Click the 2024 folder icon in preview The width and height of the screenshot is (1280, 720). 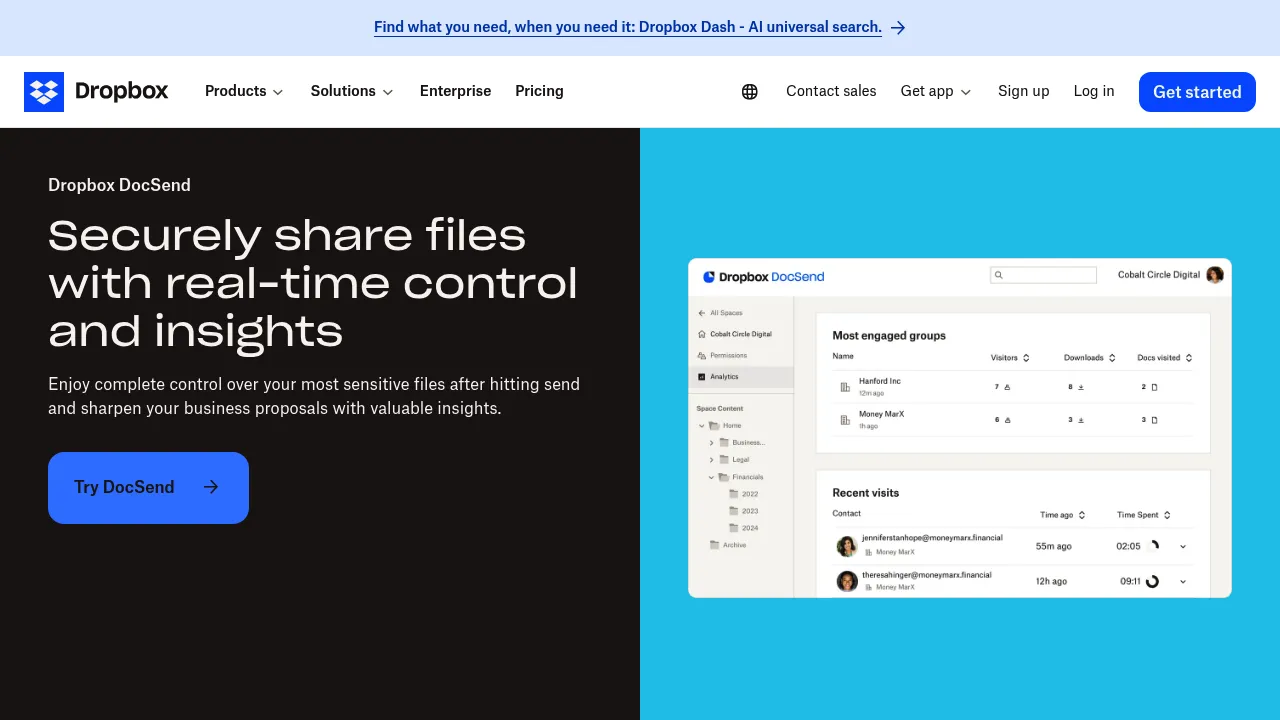click(734, 528)
